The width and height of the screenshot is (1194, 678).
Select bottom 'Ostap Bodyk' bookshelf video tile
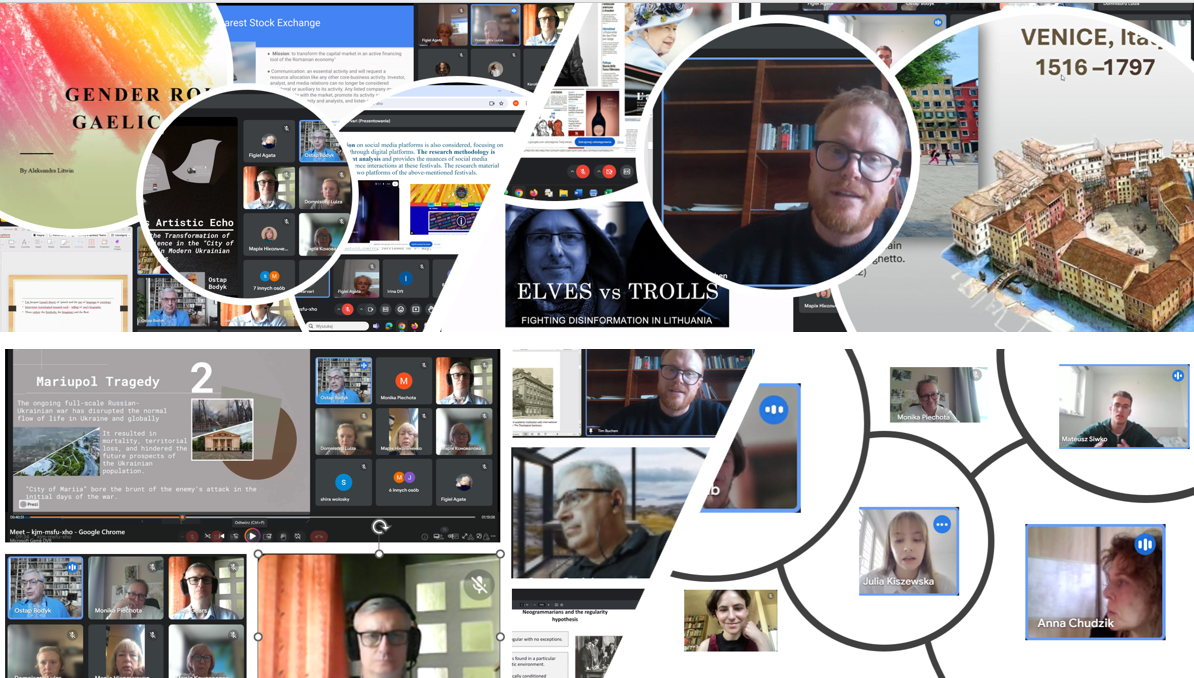45,587
